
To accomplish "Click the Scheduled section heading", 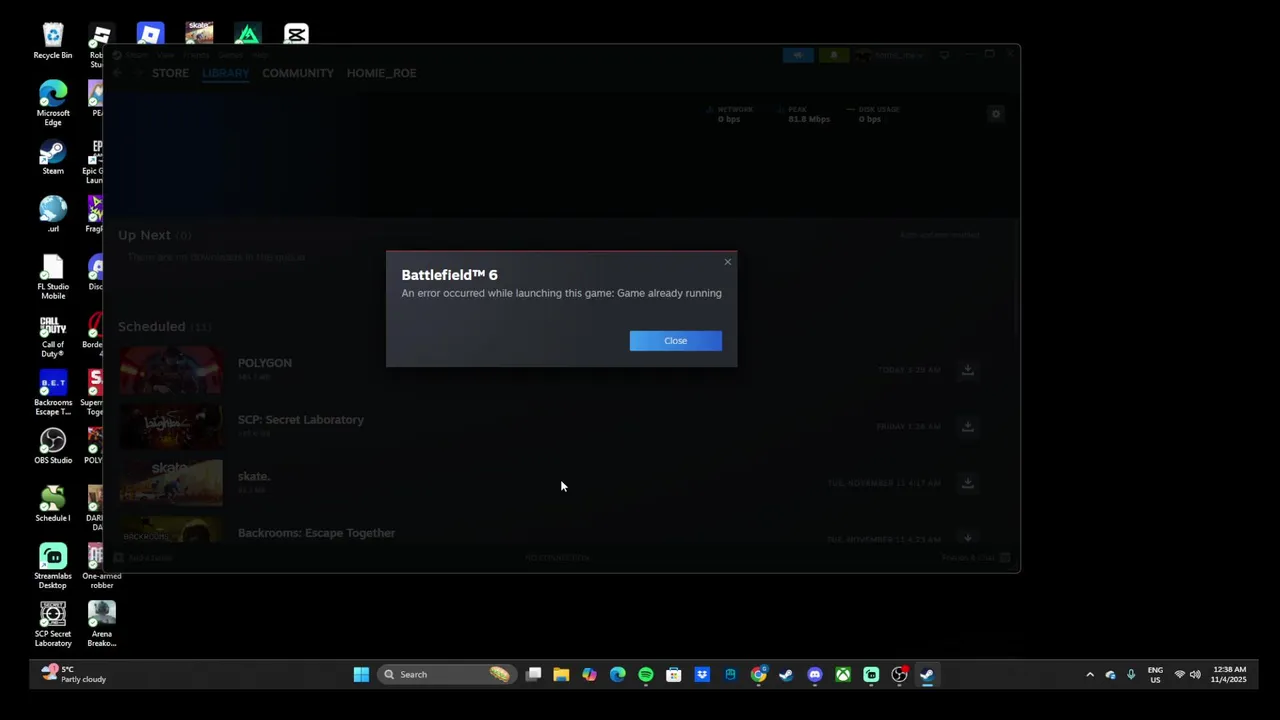I will click(x=152, y=327).
